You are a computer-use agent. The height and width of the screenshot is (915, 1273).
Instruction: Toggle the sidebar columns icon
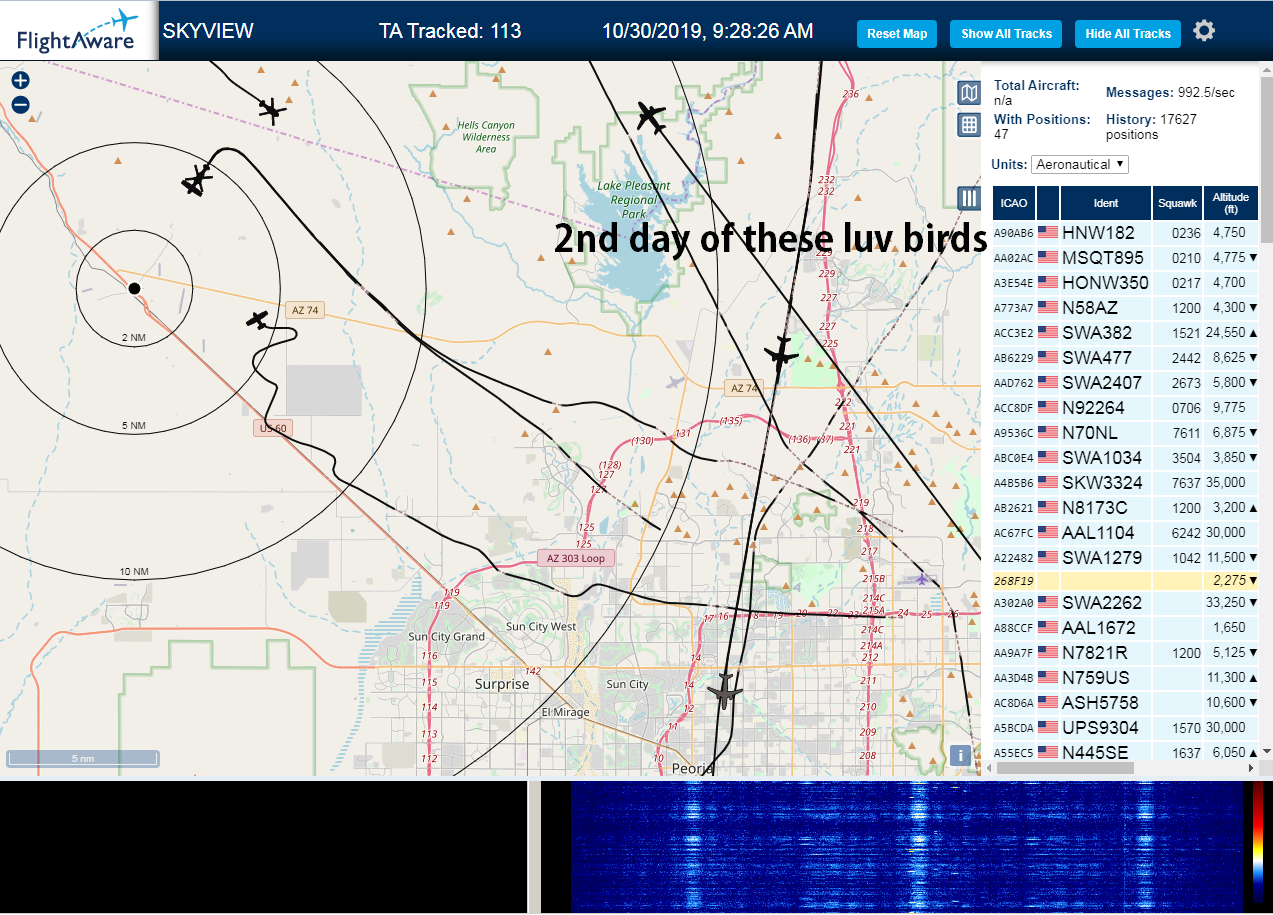pyautogui.click(x=968, y=198)
